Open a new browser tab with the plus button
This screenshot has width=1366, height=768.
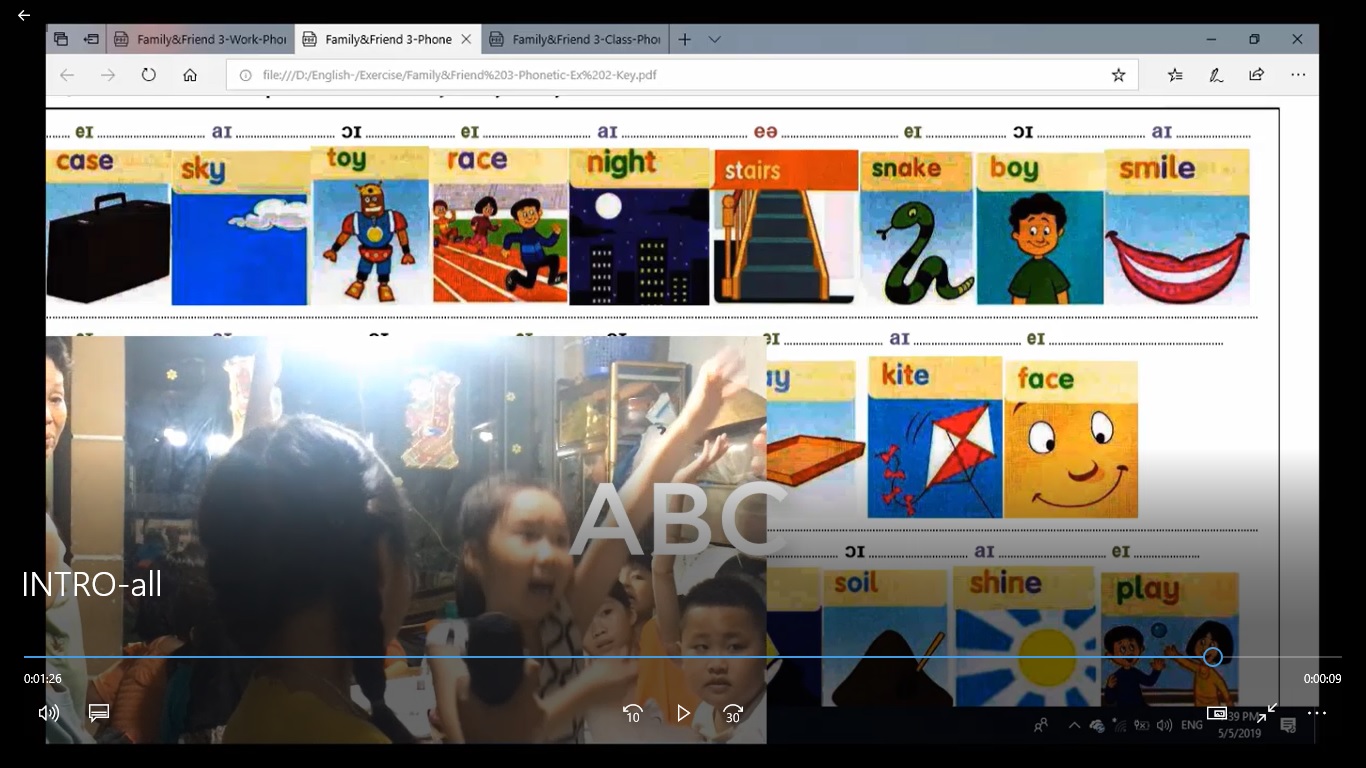tap(685, 39)
